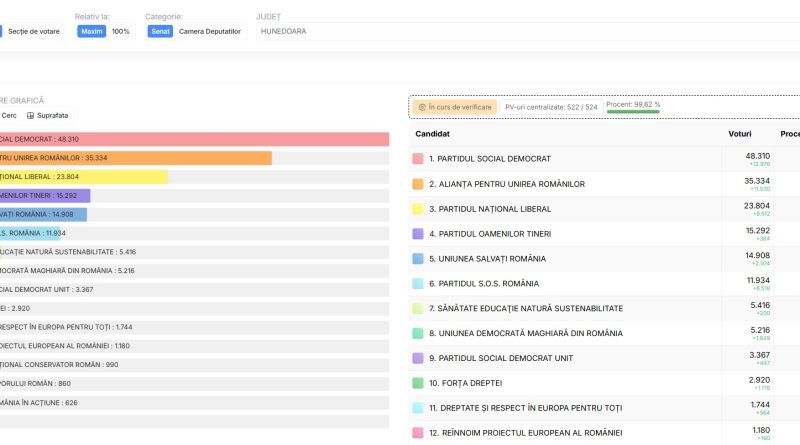Set relative scale to 100%
The image size is (800, 445).
[120, 31]
